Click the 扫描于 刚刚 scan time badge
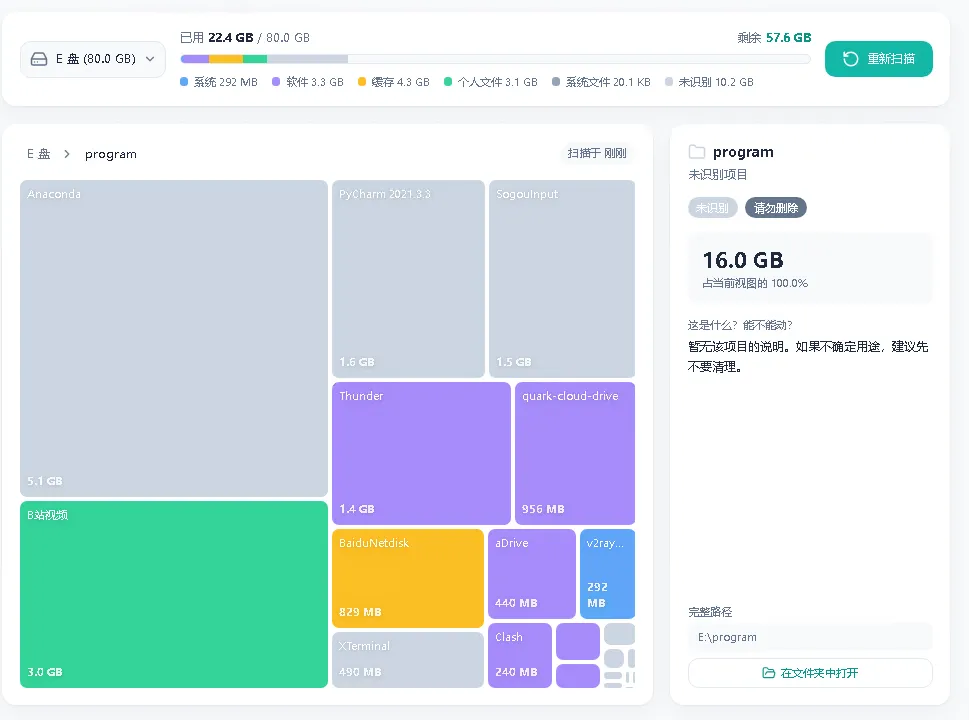Viewport: 969px width, 720px height. point(597,153)
